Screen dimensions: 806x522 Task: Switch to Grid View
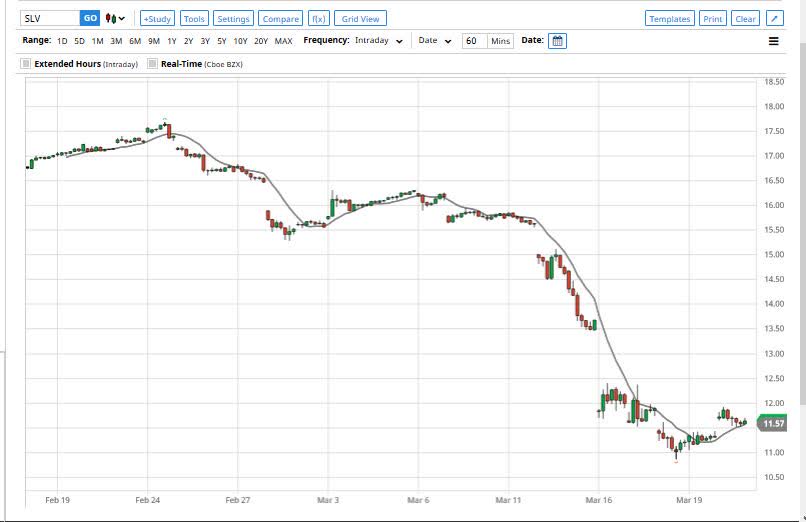(360, 18)
